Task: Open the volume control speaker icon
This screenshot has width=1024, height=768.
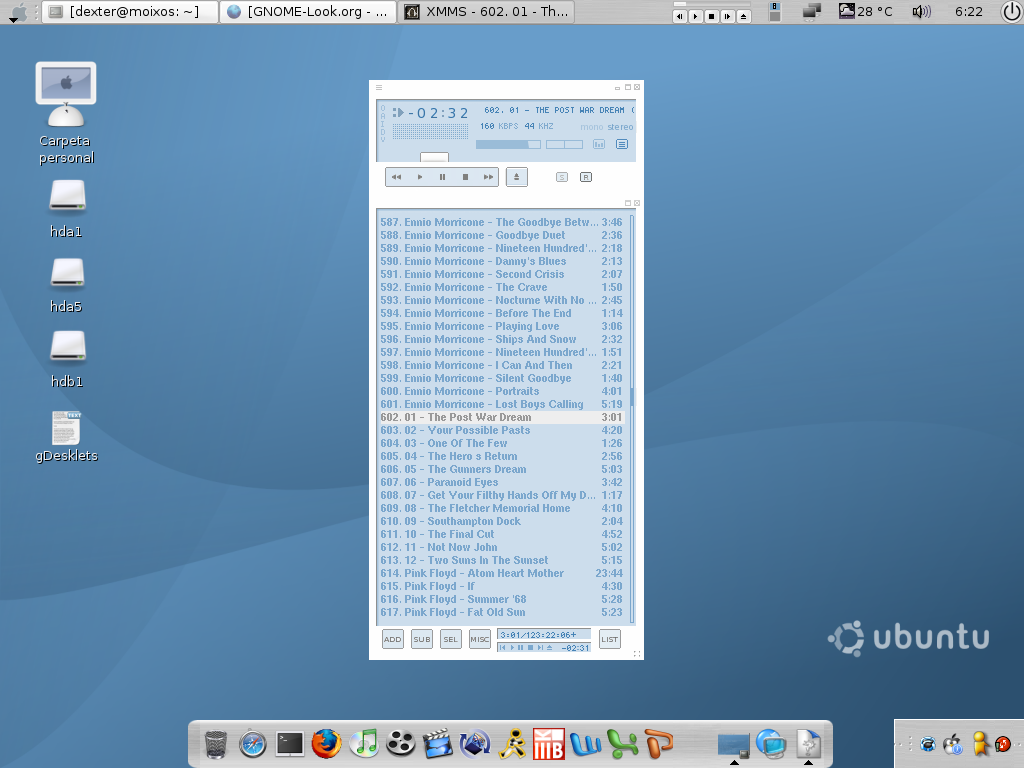Action: point(921,12)
